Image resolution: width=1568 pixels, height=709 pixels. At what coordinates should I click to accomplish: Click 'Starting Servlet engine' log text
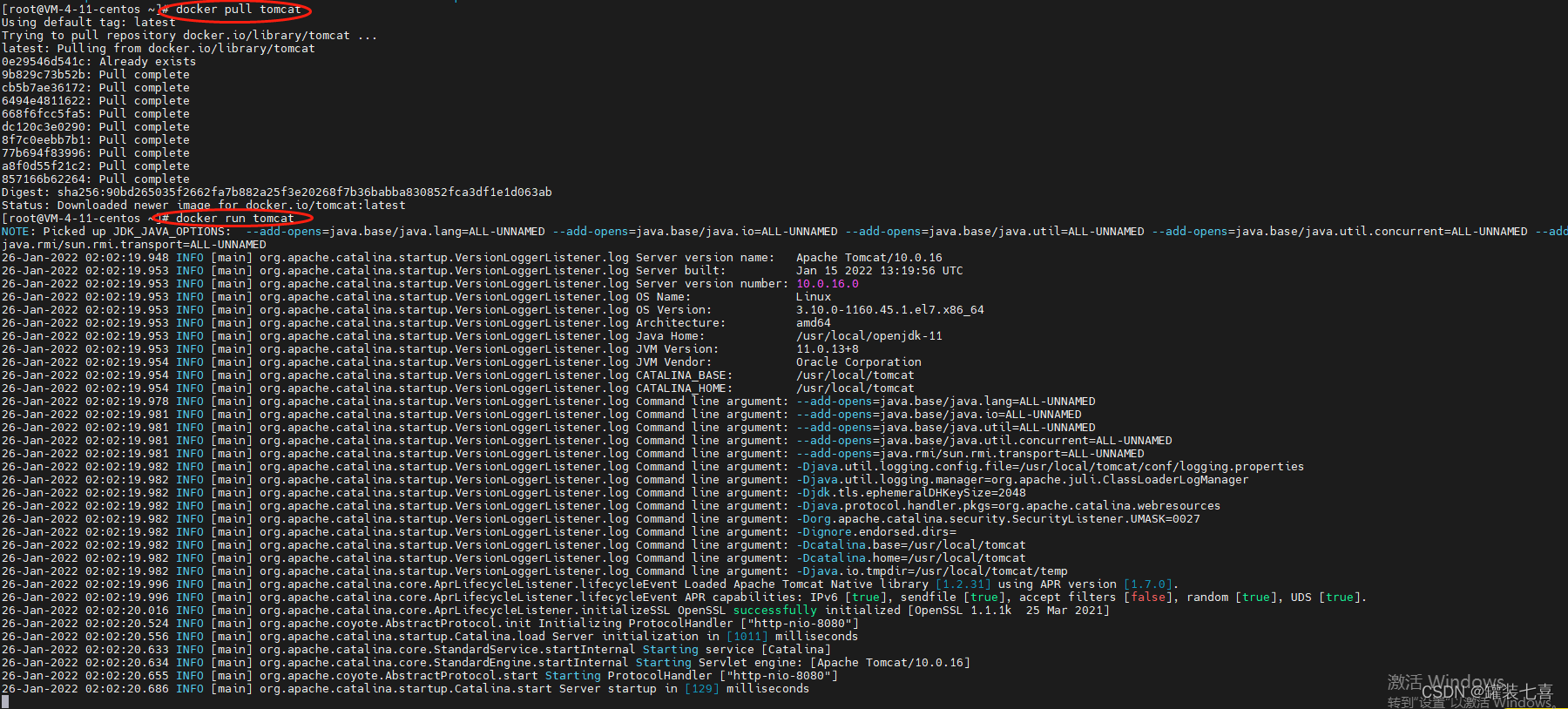[x=719, y=663]
